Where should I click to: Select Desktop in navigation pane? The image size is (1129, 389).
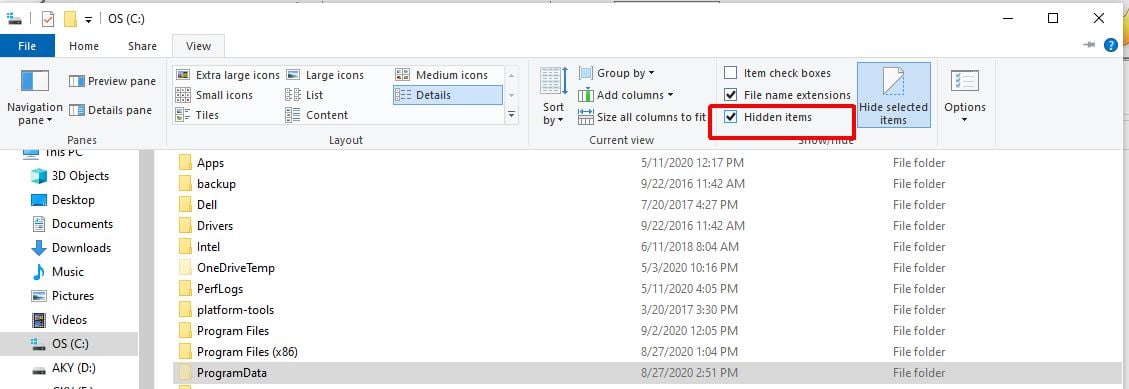(x=63, y=200)
